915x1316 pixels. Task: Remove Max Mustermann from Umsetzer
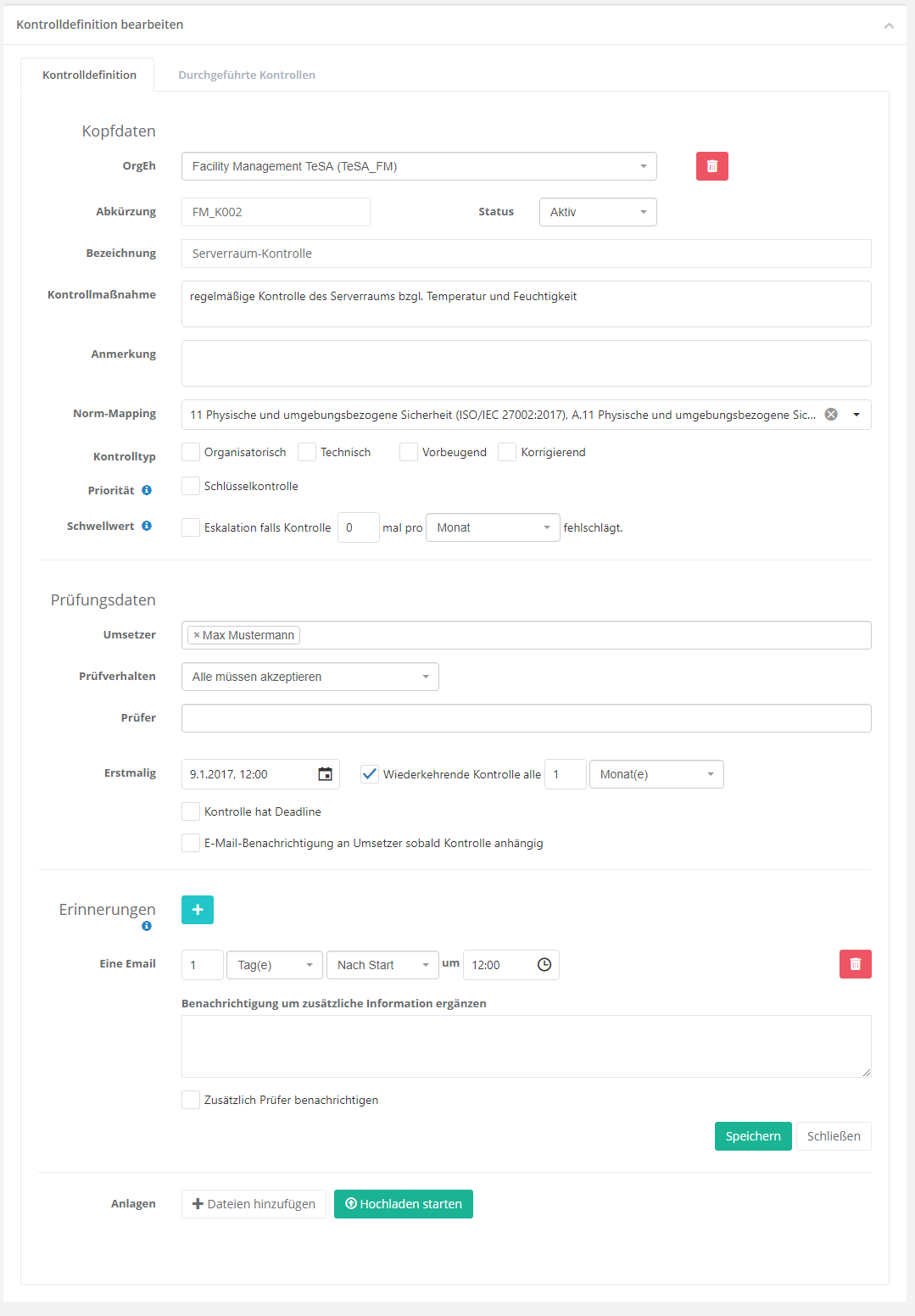[197, 635]
